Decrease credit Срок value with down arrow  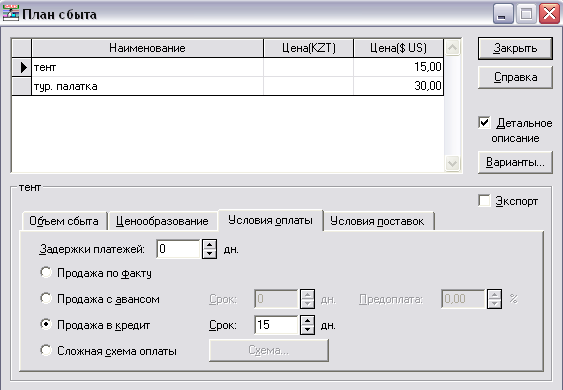click(307, 330)
